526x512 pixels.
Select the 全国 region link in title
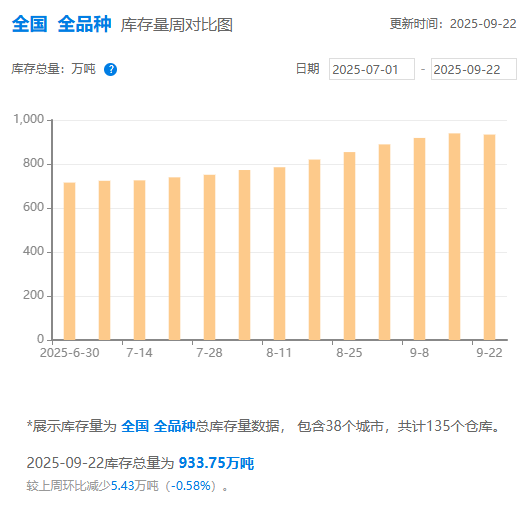tap(30, 24)
